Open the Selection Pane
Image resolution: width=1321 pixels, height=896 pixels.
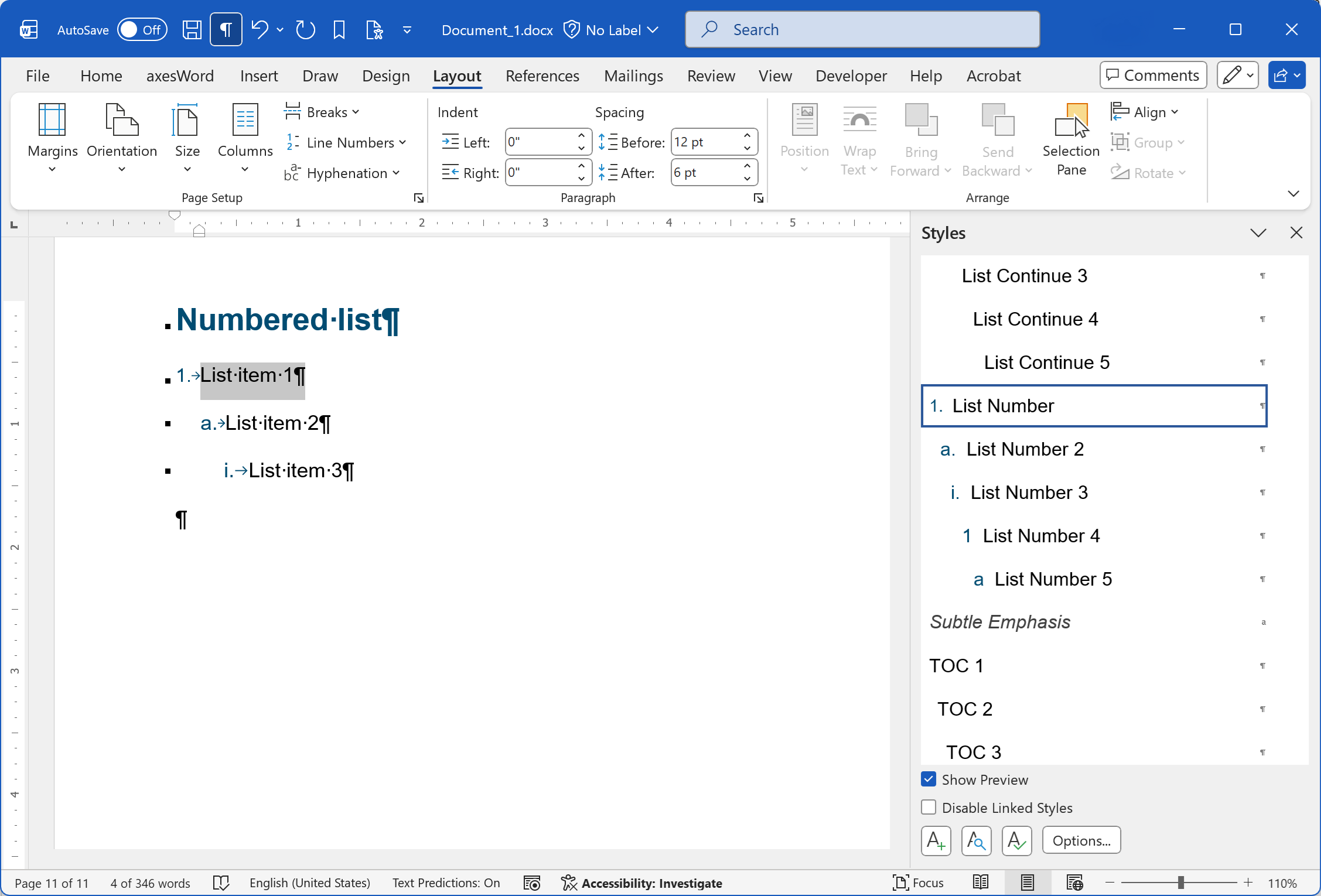(x=1071, y=139)
